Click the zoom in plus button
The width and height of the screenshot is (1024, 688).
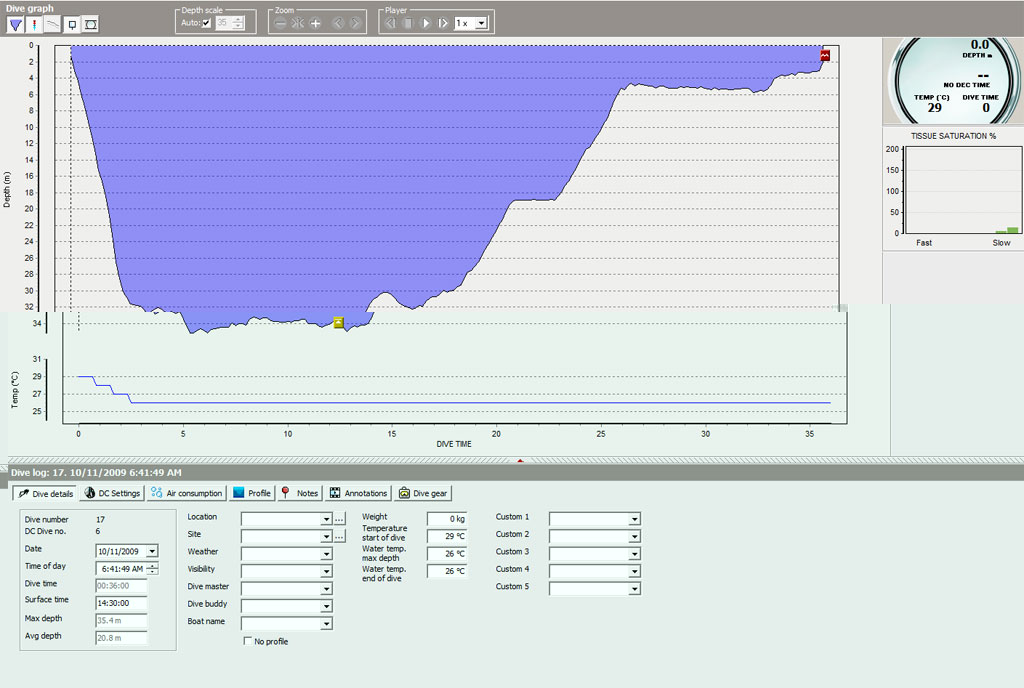316,23
